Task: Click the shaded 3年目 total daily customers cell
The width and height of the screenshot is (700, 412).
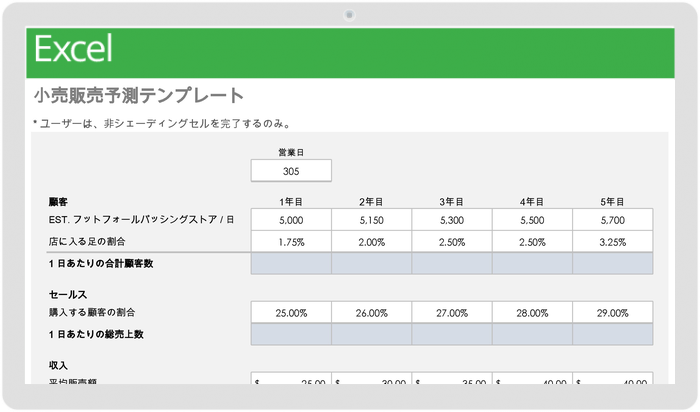Action: pyautogui.click(x=452, y=263)
